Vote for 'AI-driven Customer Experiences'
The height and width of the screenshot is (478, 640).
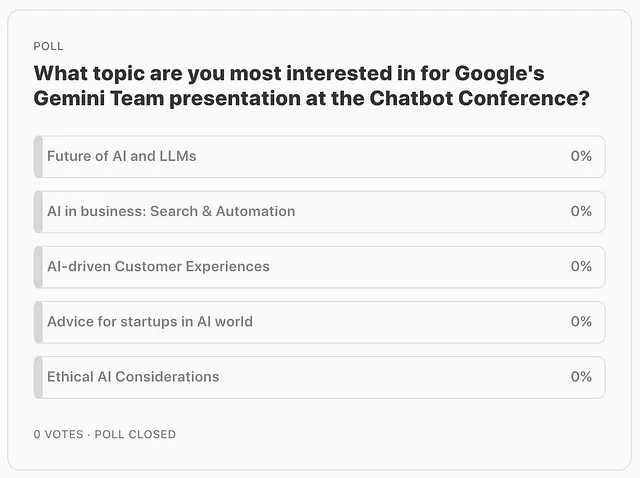319,267
